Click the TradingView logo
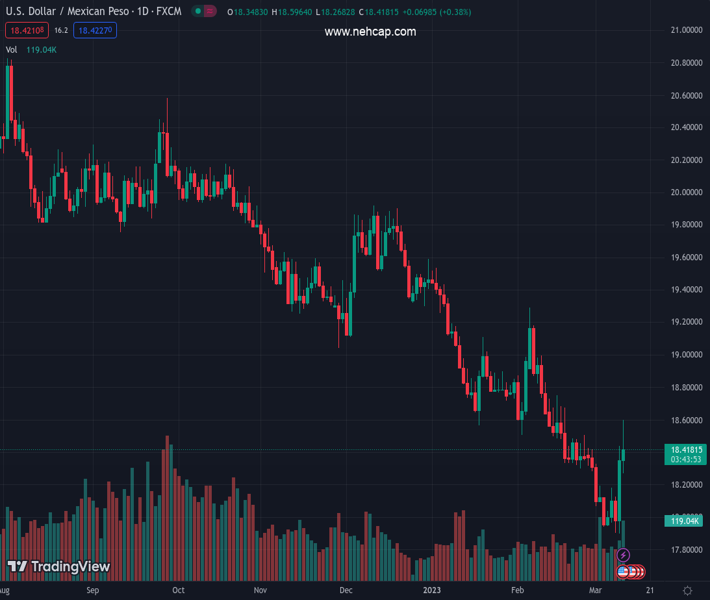710x600 pixels. coord(58,567)
